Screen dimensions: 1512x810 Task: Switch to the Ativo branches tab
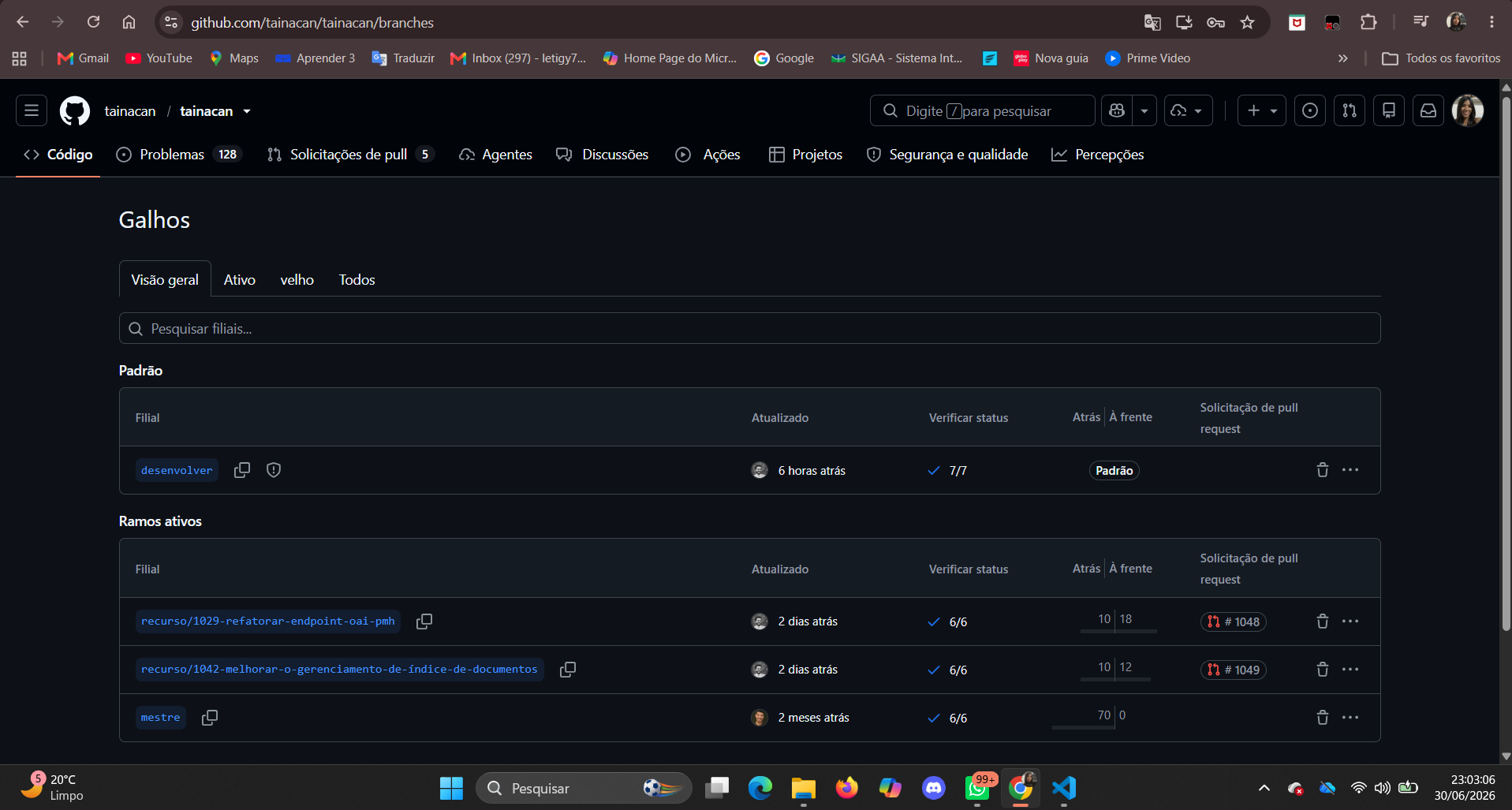point(240,280)
